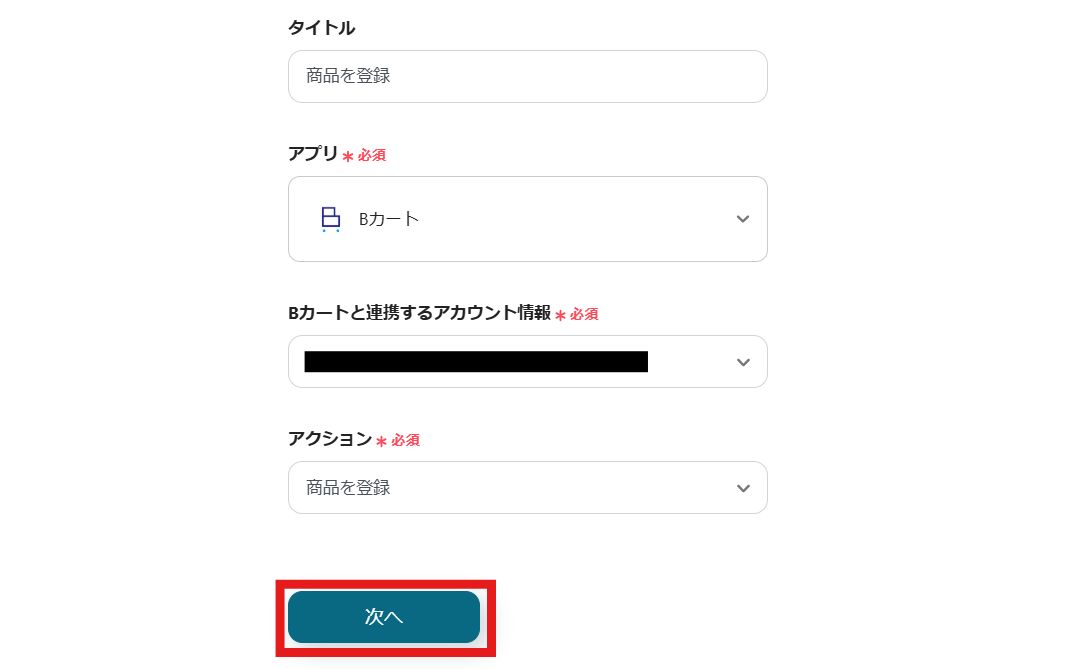
Task: Expand the アプリ dropdown chevron
Action: 742,219
